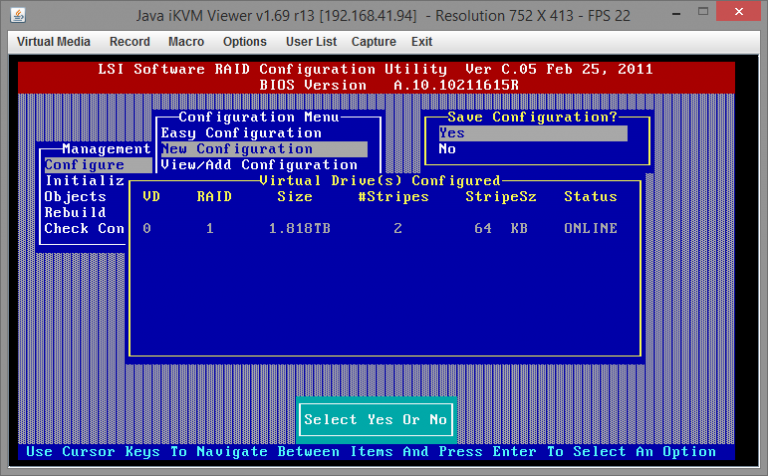The height and width of the screenshot is (476, 768).
Task: Open the Record menu
Action: [x=129, y=42]
